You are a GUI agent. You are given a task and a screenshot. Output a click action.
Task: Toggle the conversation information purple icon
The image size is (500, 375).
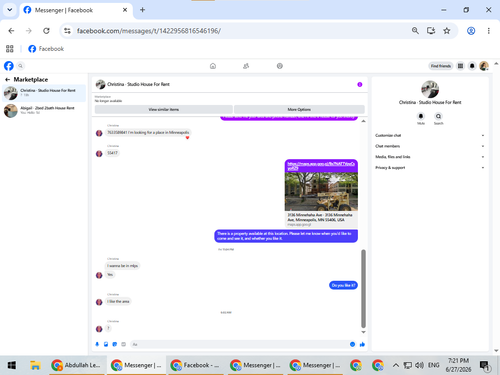point(360,84)
